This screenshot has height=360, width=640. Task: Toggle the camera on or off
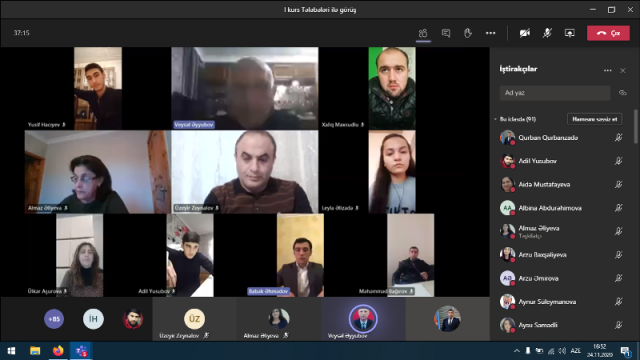pos(524,33)
